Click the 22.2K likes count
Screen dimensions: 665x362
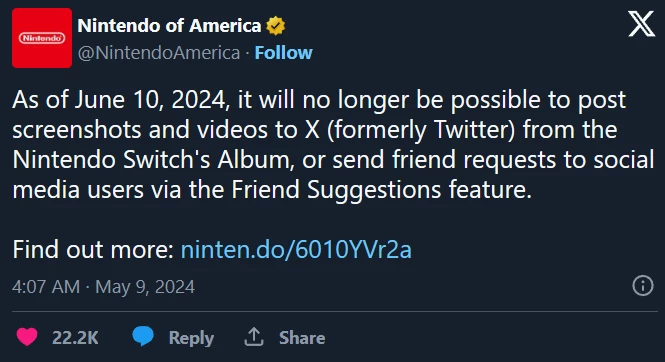(75, 338)
